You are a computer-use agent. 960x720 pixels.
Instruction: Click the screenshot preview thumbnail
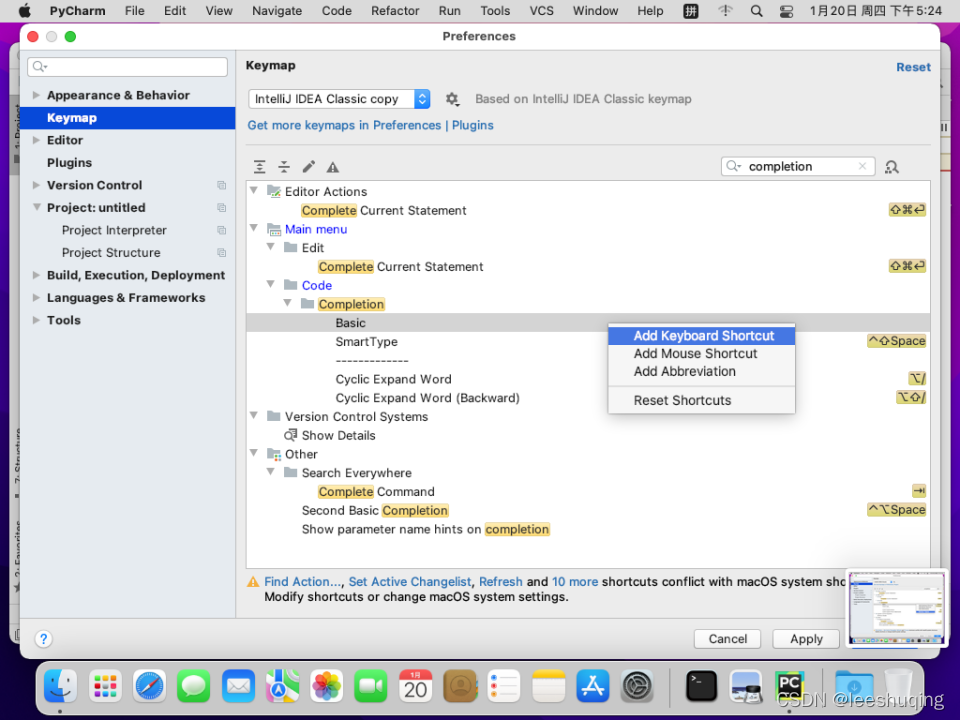pos(896,609)
